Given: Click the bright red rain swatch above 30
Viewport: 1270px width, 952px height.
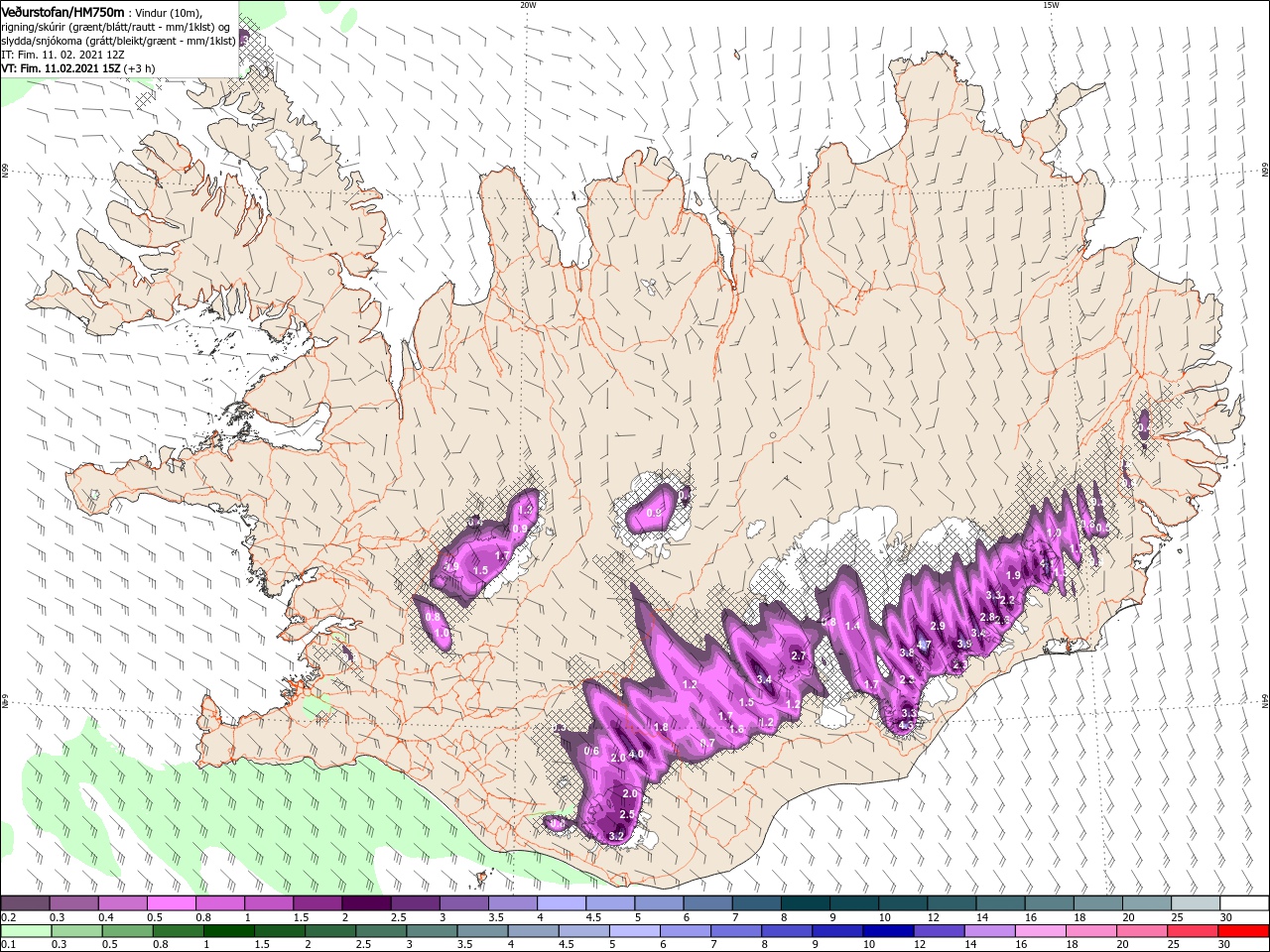Looking at the screenshot, I should 1244,931.
